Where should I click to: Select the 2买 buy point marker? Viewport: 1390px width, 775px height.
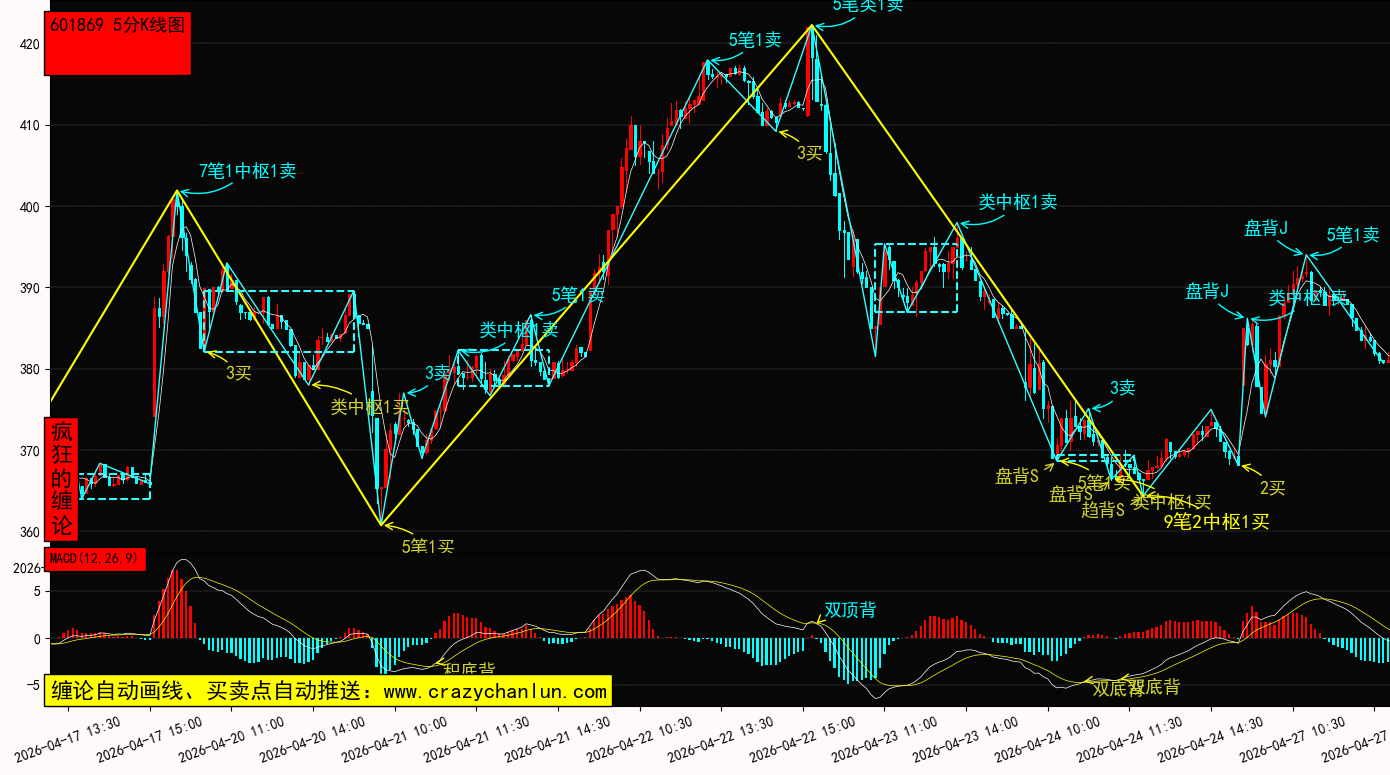pos(1272,488)
